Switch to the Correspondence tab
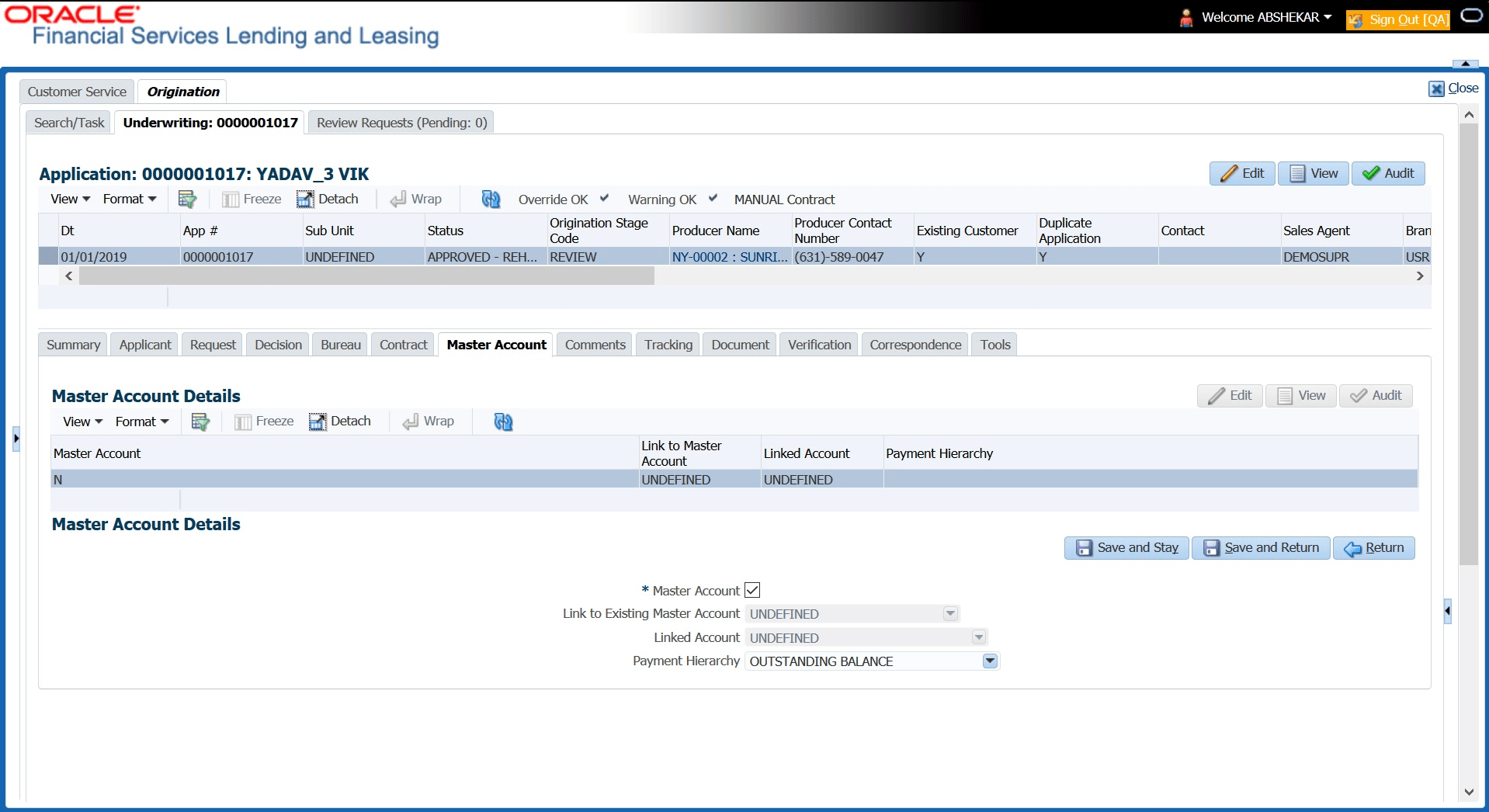The height and width of the screenshot is (812, 1489). click(x=915, y=345)
